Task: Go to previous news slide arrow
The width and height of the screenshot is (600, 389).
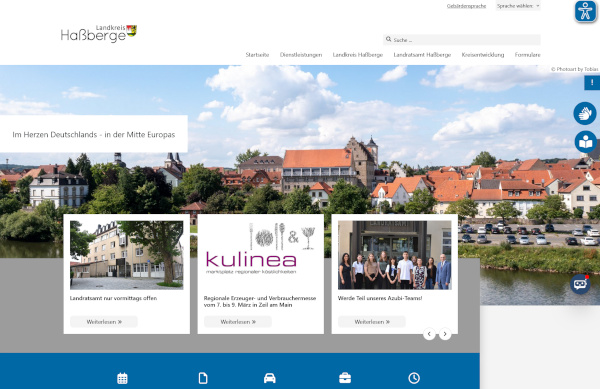Action: pyautogui.click(x=429, y=334)
